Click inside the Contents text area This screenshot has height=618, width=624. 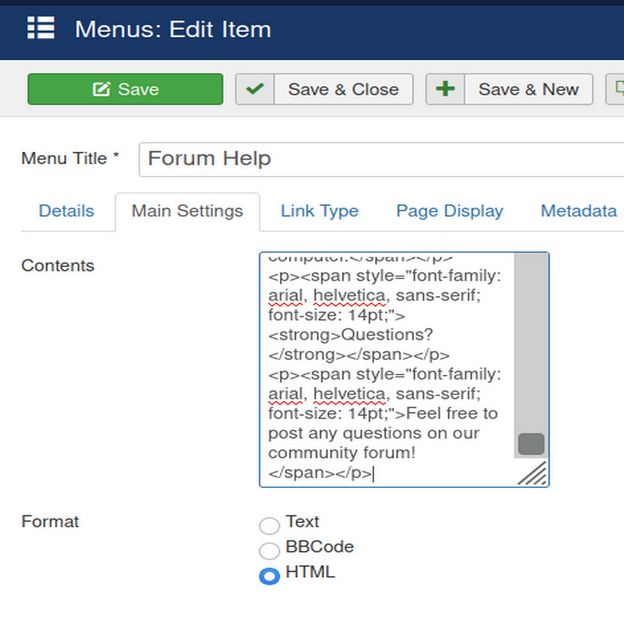click(x=385, y=370)
